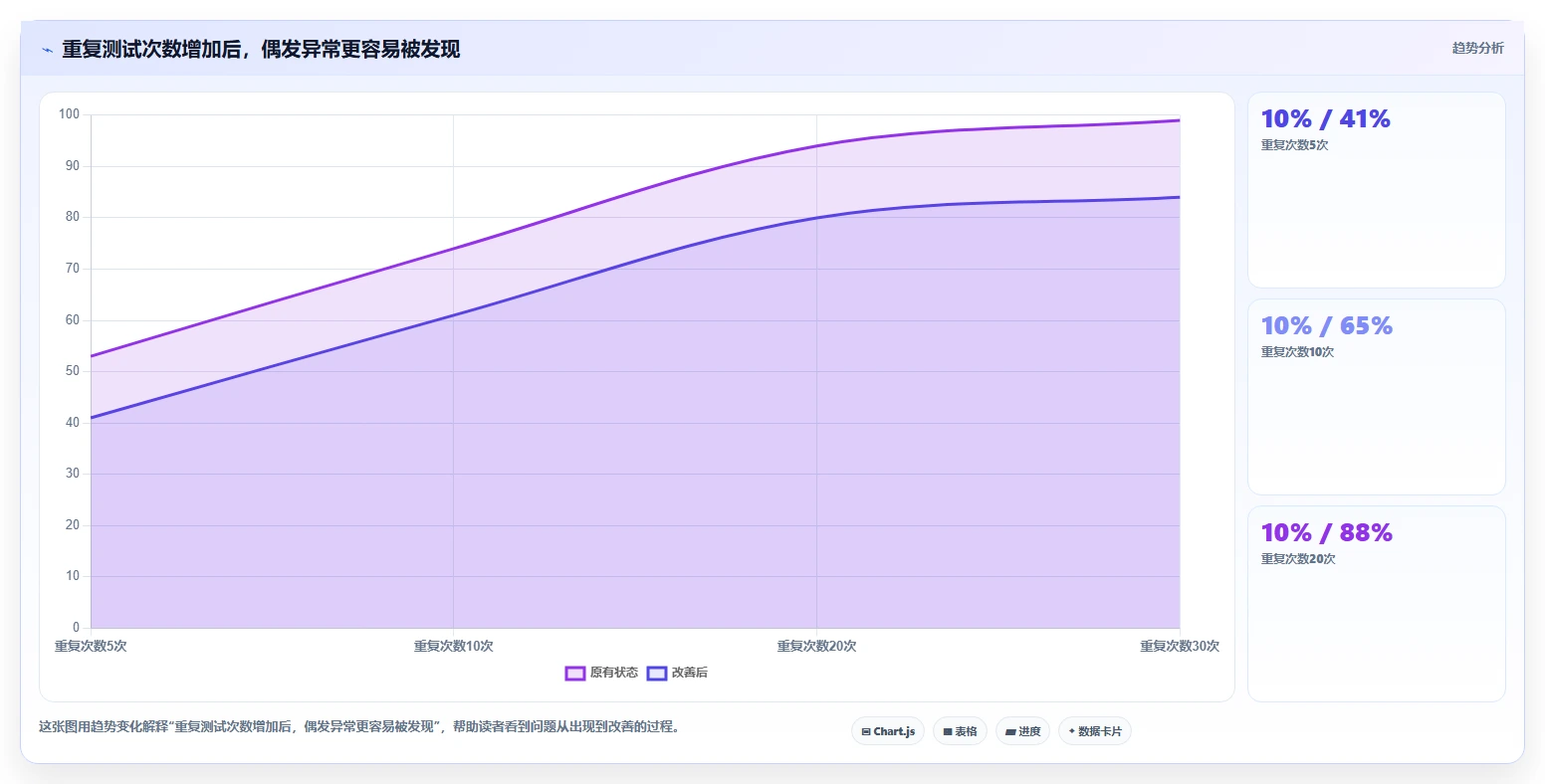
Task: Select the 表格 tag
Action: pyautogui.click(x=960, y=731)
